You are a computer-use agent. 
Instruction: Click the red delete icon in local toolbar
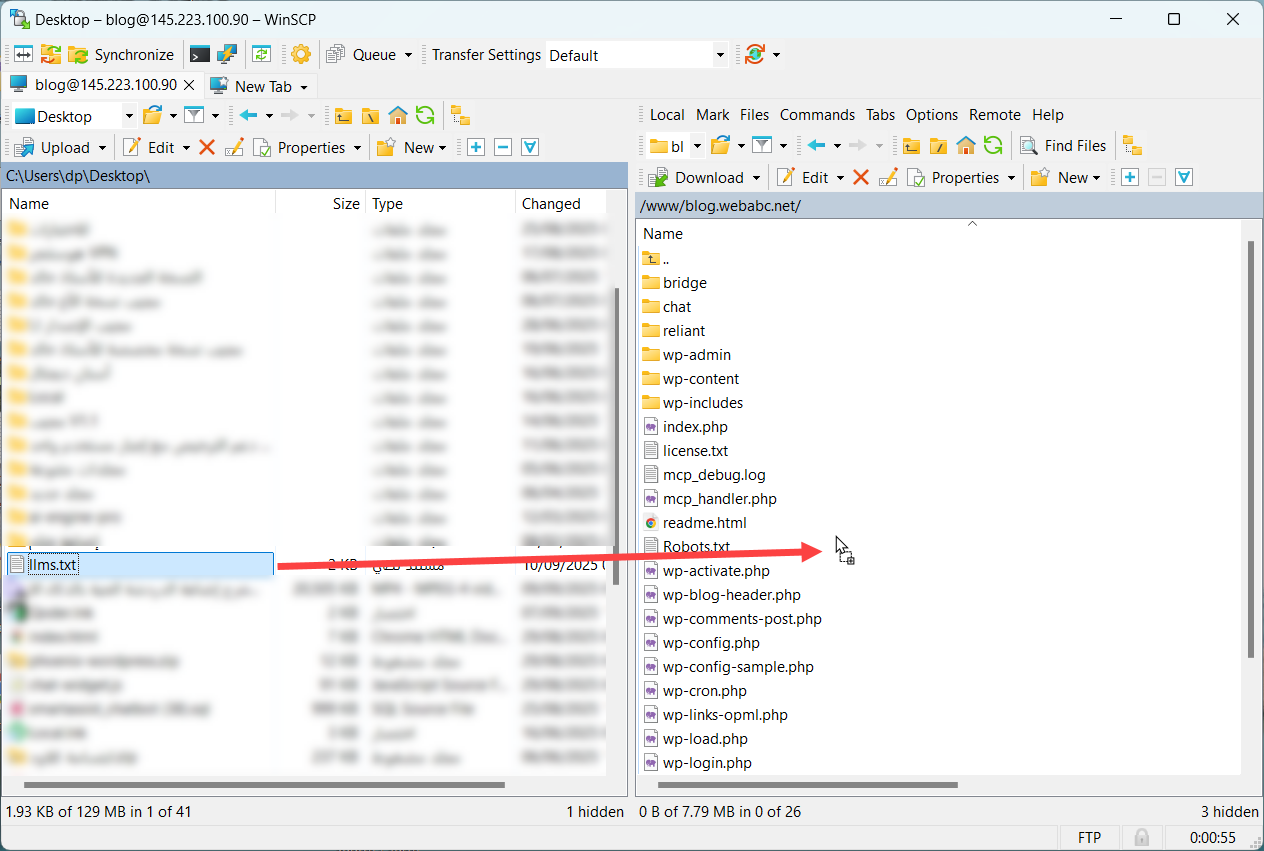tap(207, 147)
